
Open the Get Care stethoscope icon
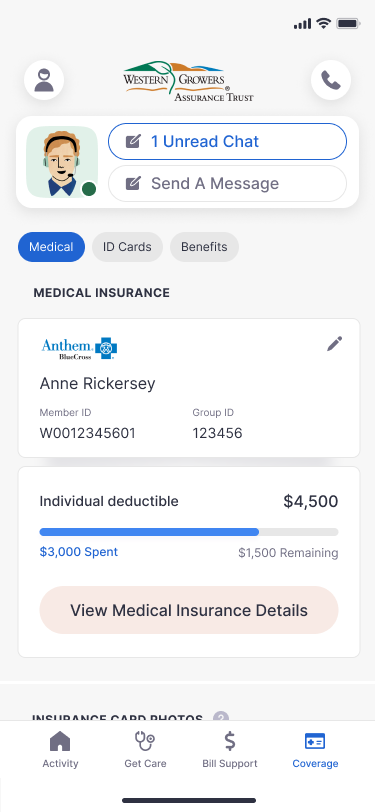145,742
